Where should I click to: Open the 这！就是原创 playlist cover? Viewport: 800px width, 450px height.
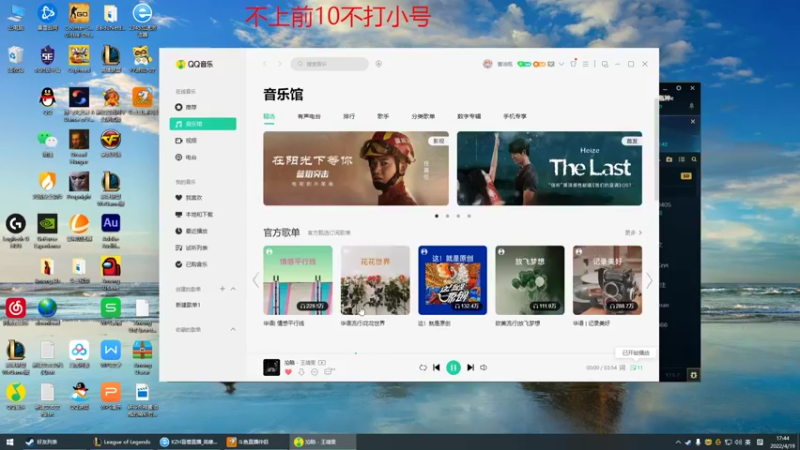453,280
